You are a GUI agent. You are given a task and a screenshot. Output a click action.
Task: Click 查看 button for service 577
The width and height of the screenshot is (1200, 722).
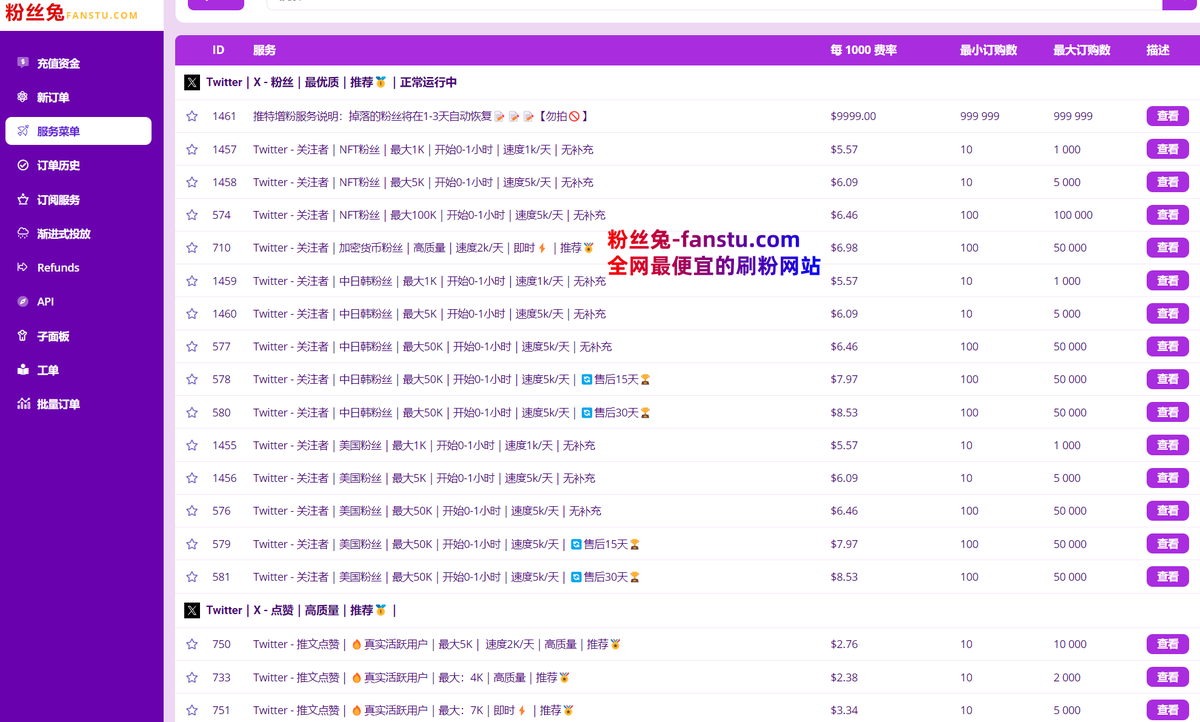point(1167,346)
